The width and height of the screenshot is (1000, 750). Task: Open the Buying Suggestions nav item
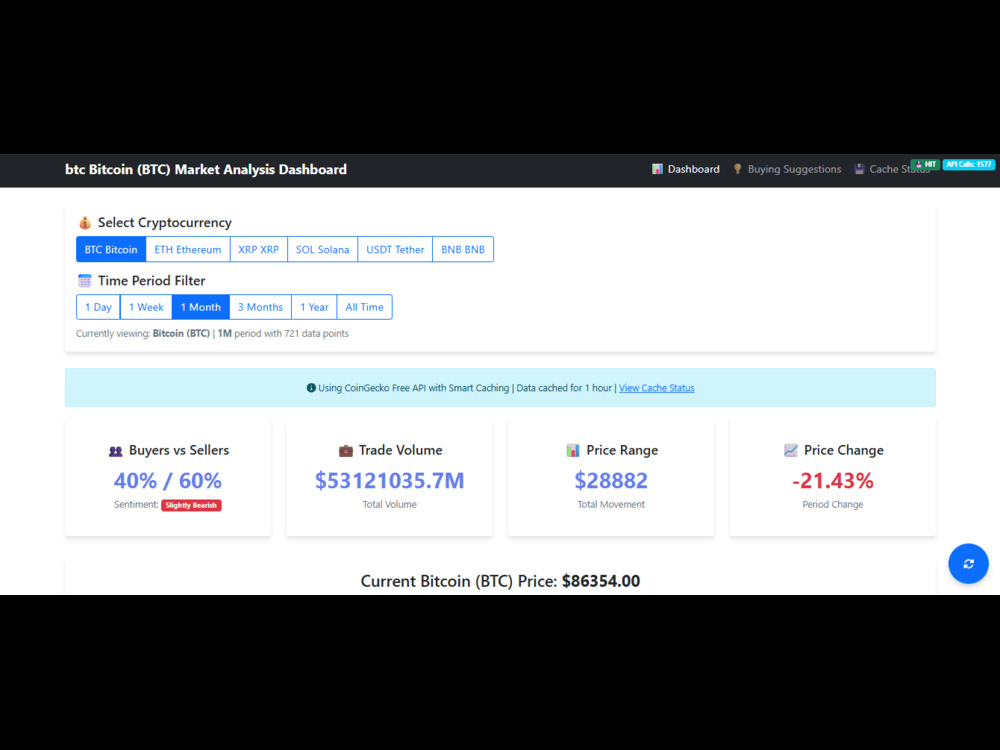point(786,169)
